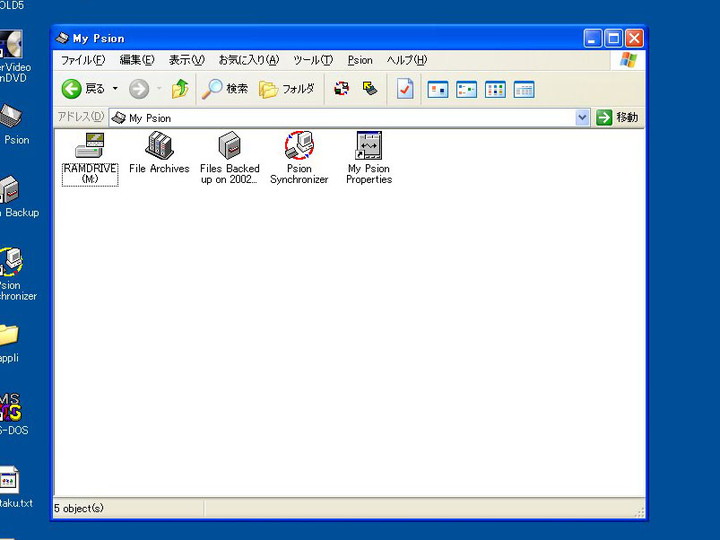The image size is (720, 540).
Task: Select the My Psion Properties shortcut
Action: coord(369,158)
